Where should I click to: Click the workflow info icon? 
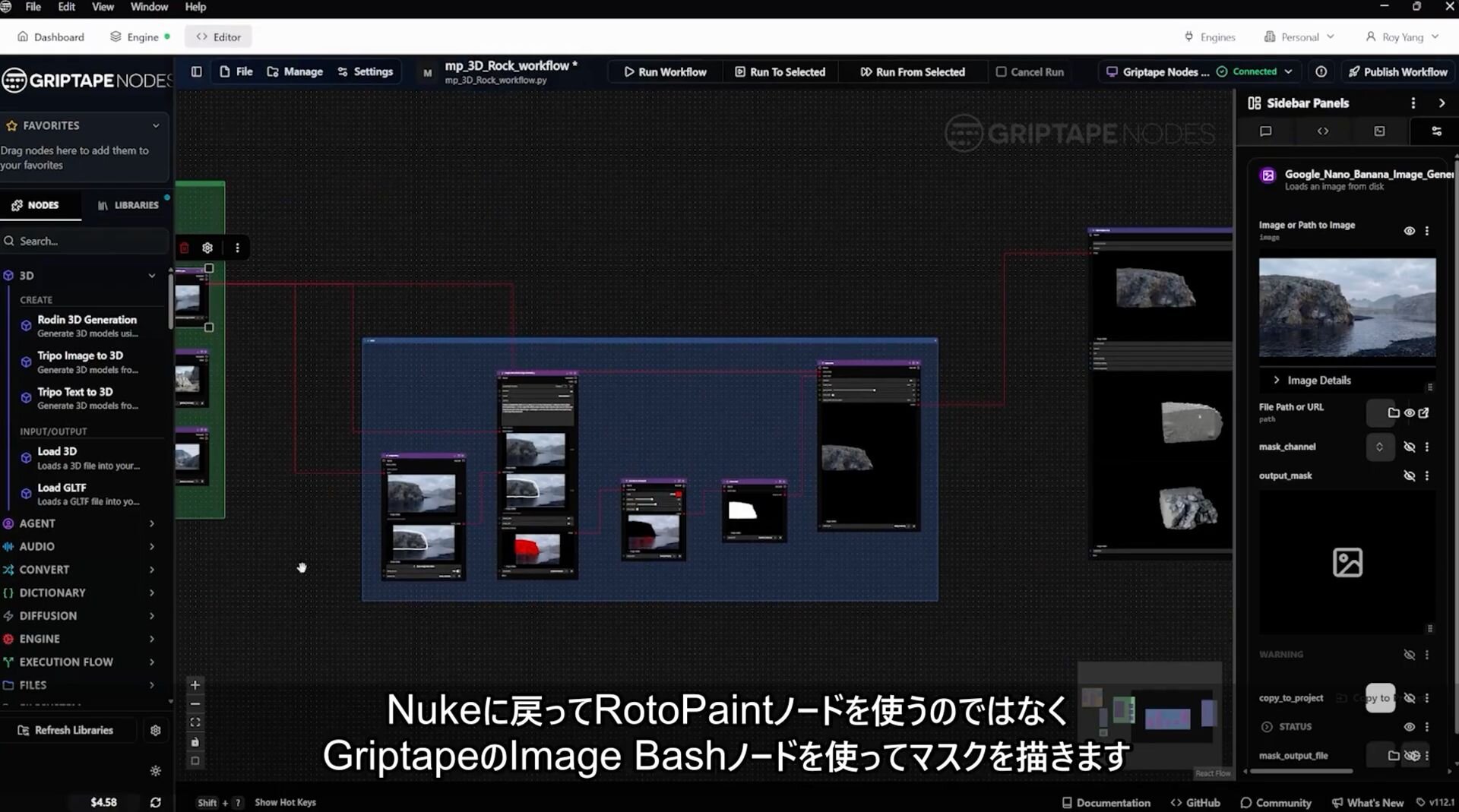point(1321,71)
